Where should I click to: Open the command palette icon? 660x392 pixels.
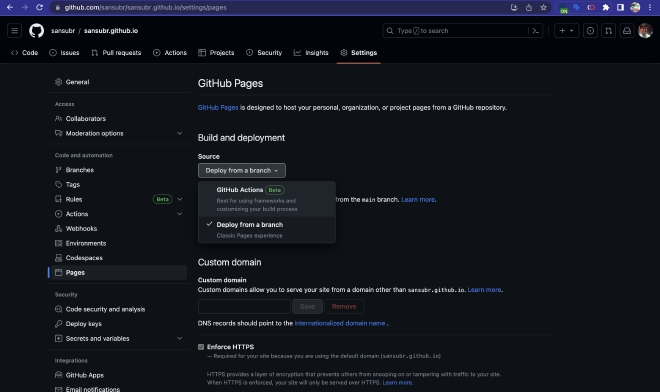(536, 31)
